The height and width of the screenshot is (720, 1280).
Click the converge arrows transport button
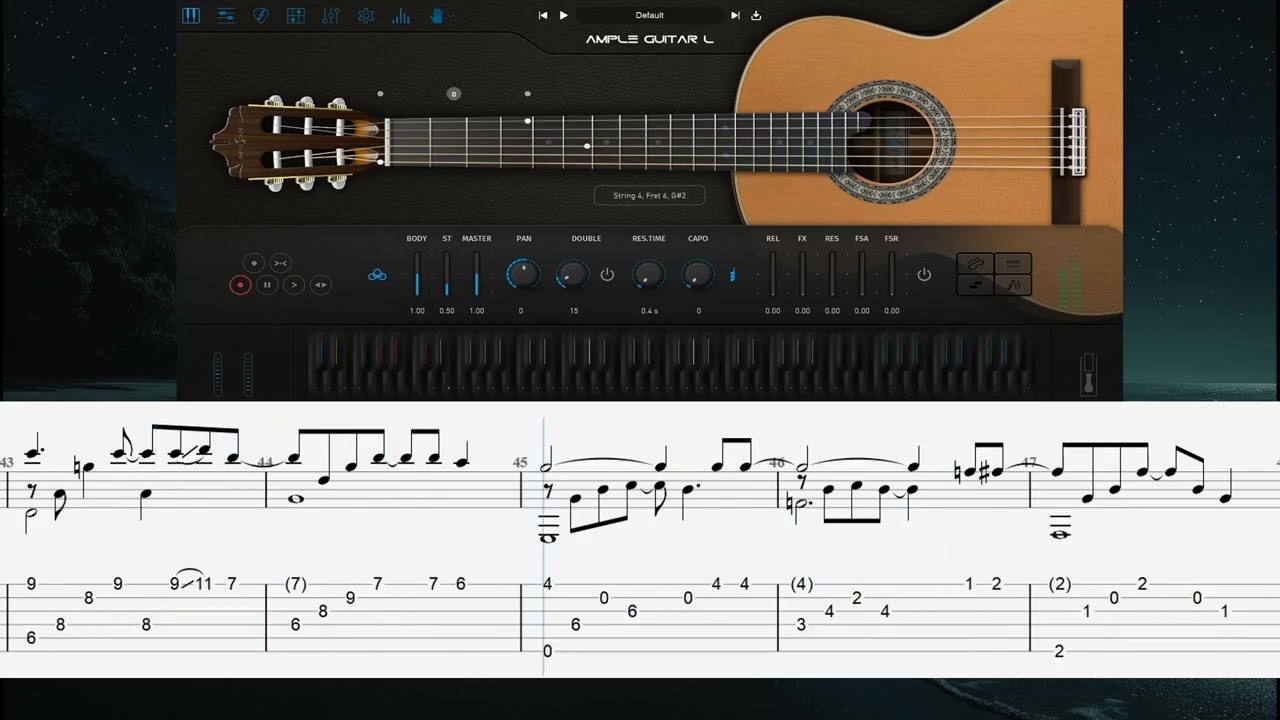tap(281, 262)
